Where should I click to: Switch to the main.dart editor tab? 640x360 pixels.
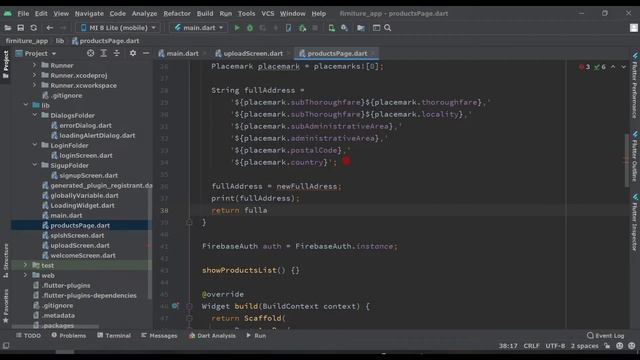point(182,53)
